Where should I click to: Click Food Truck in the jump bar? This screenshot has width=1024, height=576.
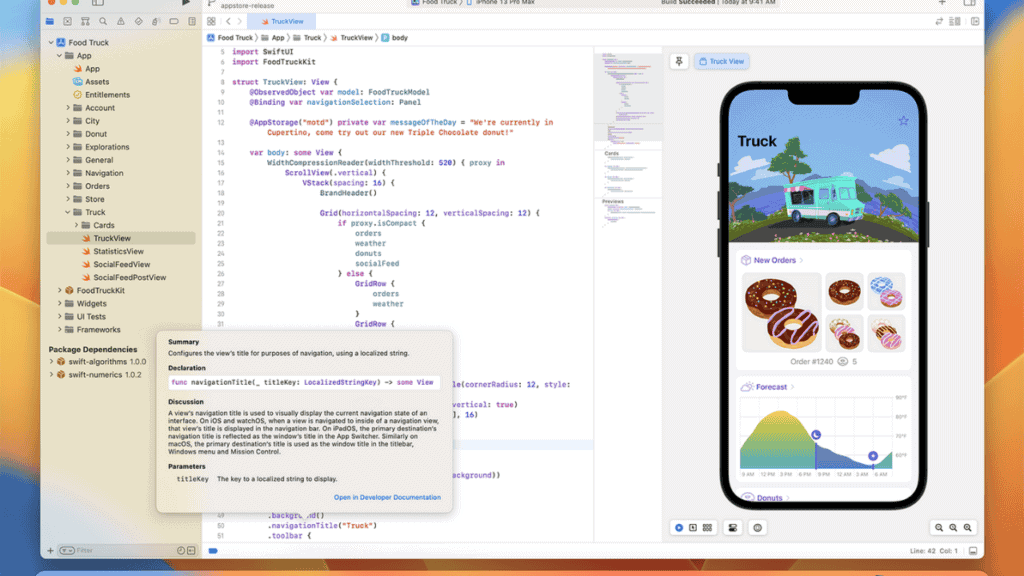(x=229, y=38)
